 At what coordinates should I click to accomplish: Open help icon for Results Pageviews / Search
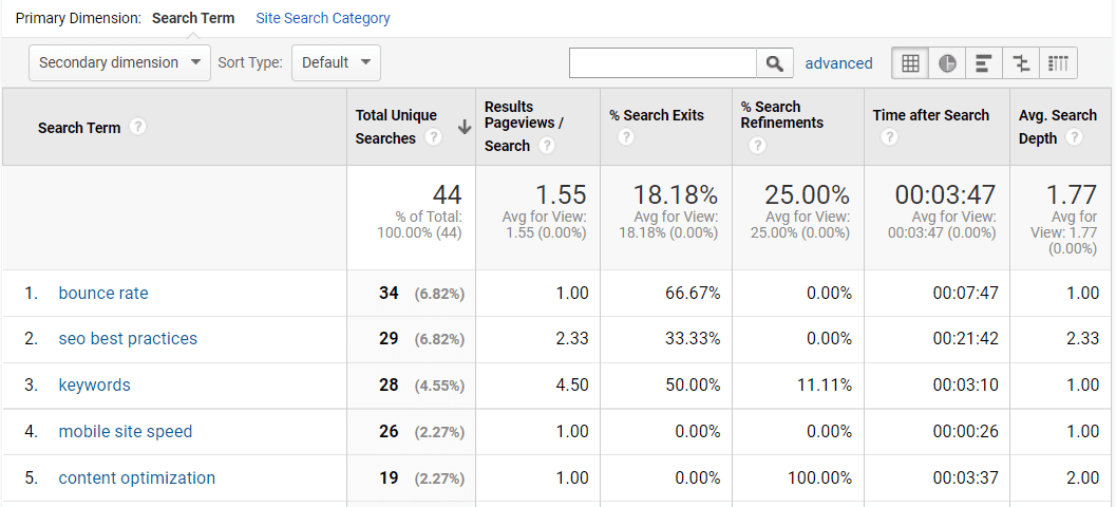coord(546,145)
